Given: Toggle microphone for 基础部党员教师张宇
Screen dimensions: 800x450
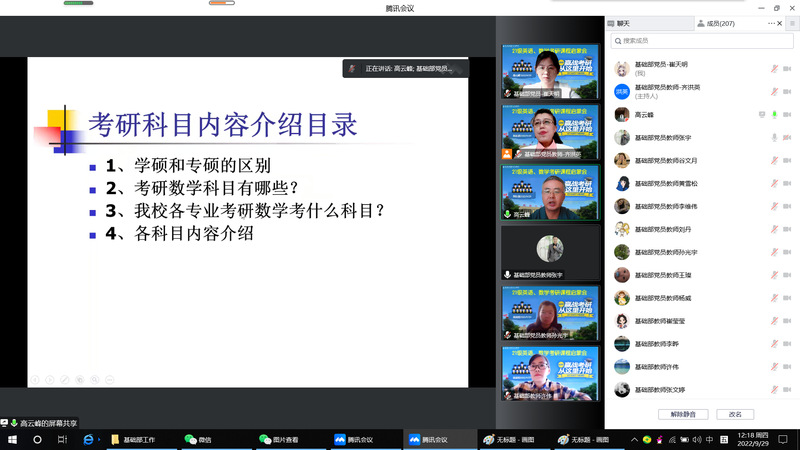Looking at the screenshot, I should tap(774, 137).
